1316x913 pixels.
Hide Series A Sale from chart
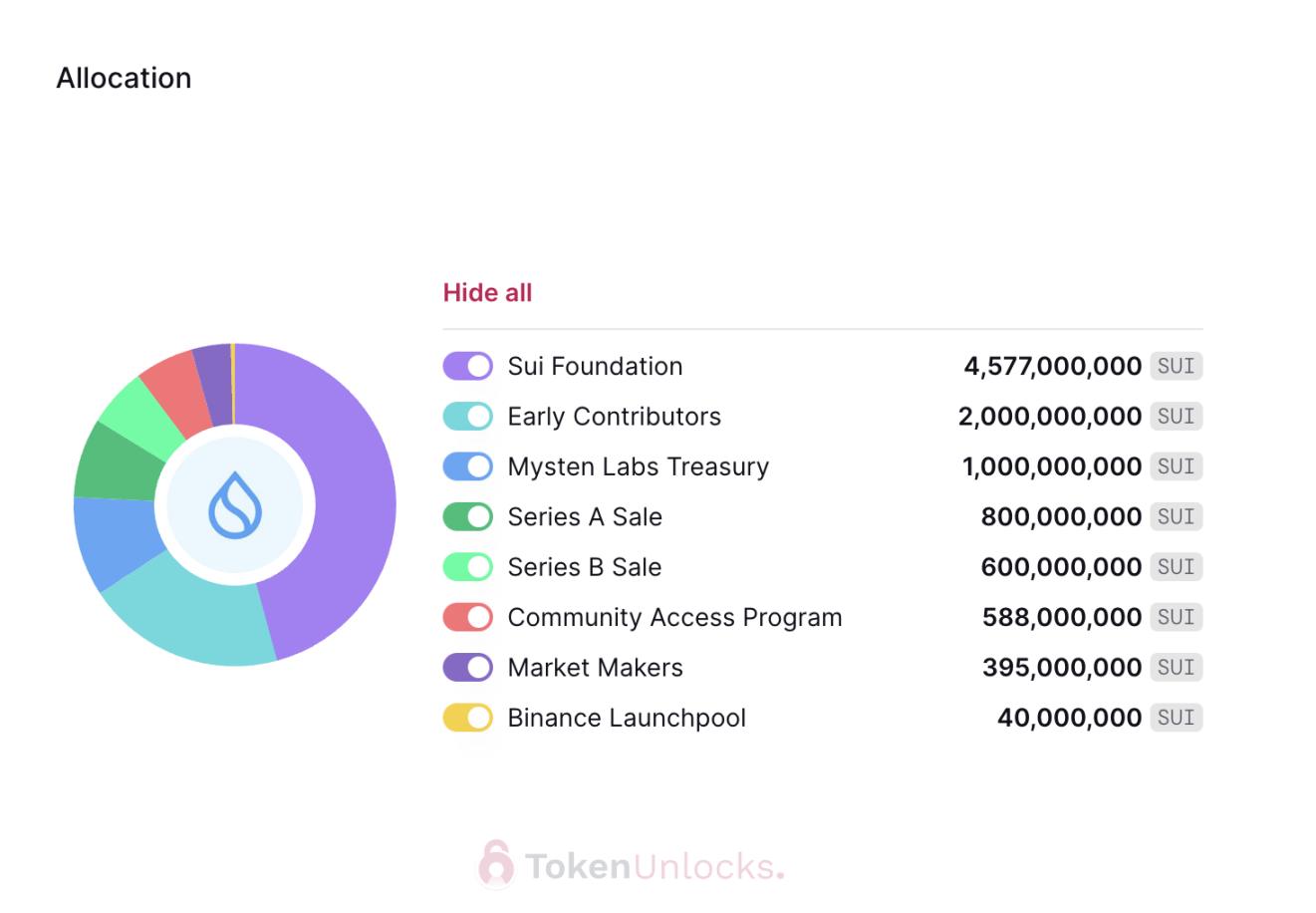click(467, 516)
